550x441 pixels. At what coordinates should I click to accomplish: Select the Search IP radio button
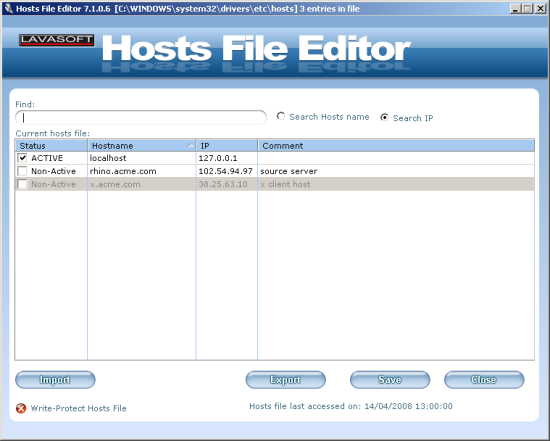coord(384,117)
